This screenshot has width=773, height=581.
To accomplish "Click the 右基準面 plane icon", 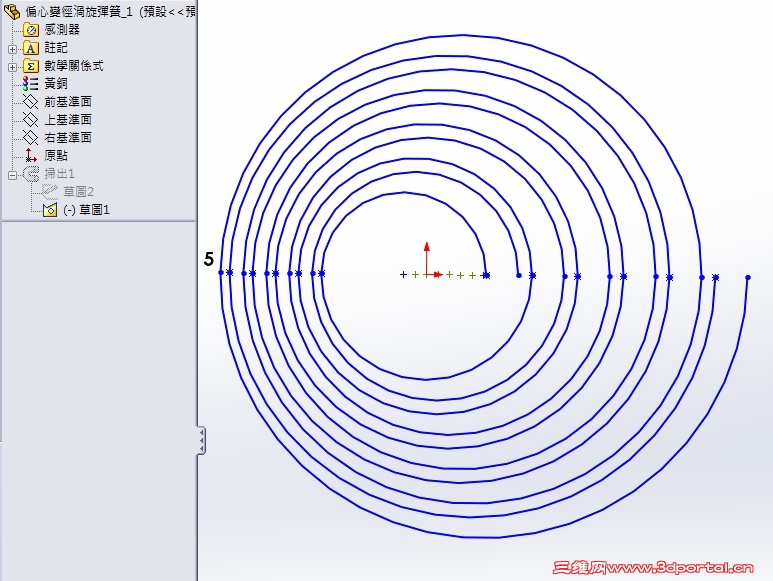I will (31, 137).
